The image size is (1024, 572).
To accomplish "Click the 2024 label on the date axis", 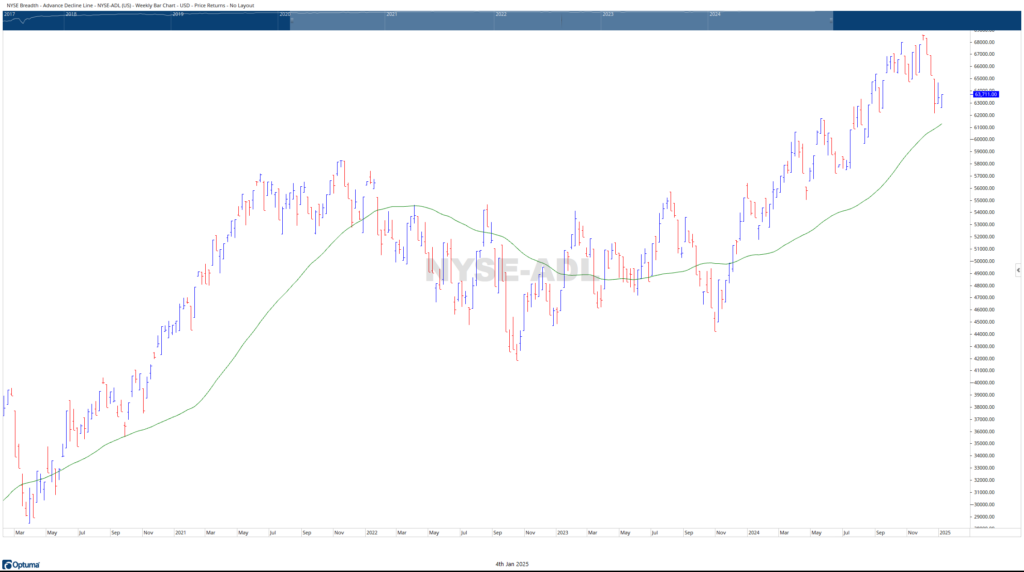I will coord(753,533).
